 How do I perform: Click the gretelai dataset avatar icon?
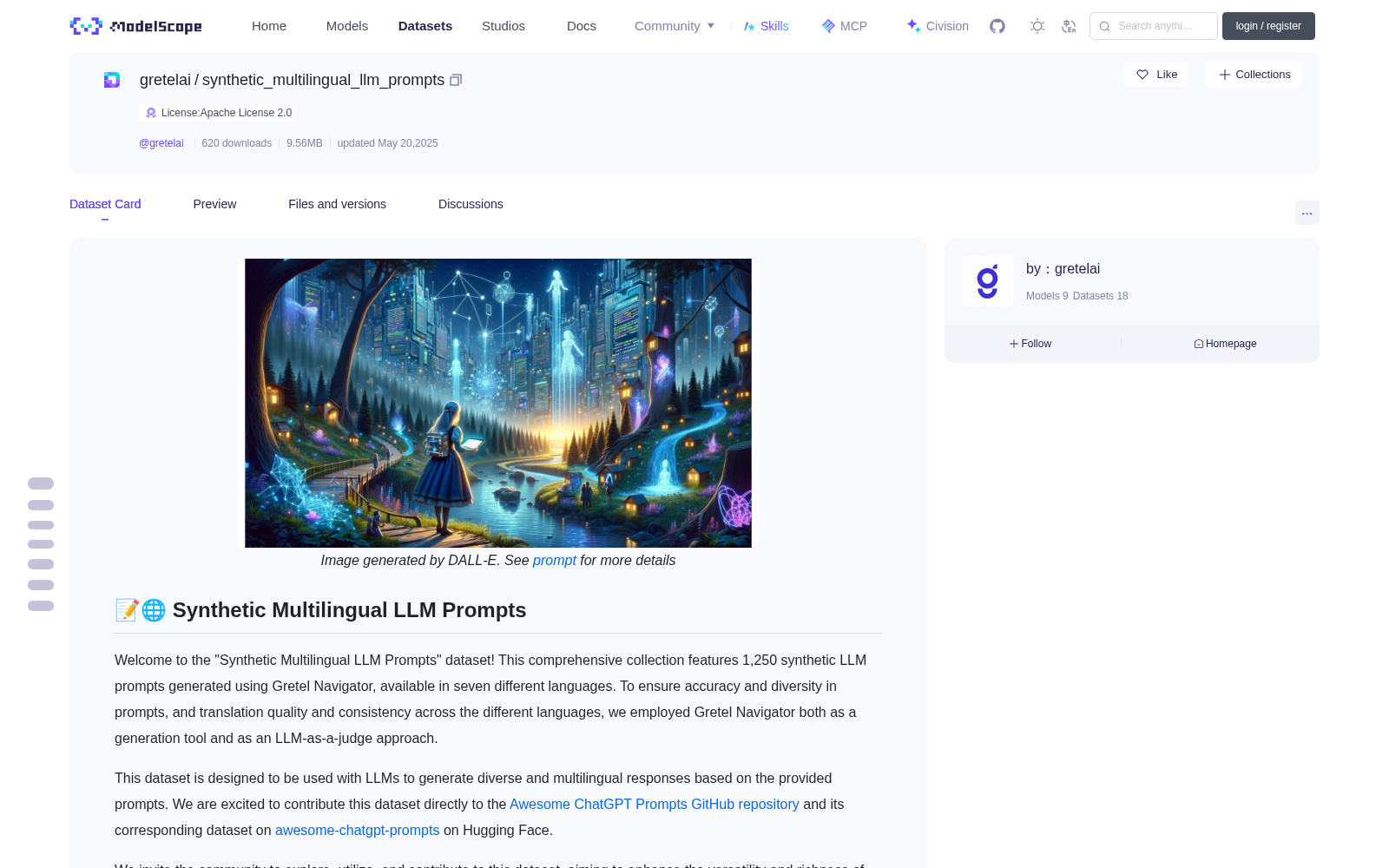click(x=112, y=80)
